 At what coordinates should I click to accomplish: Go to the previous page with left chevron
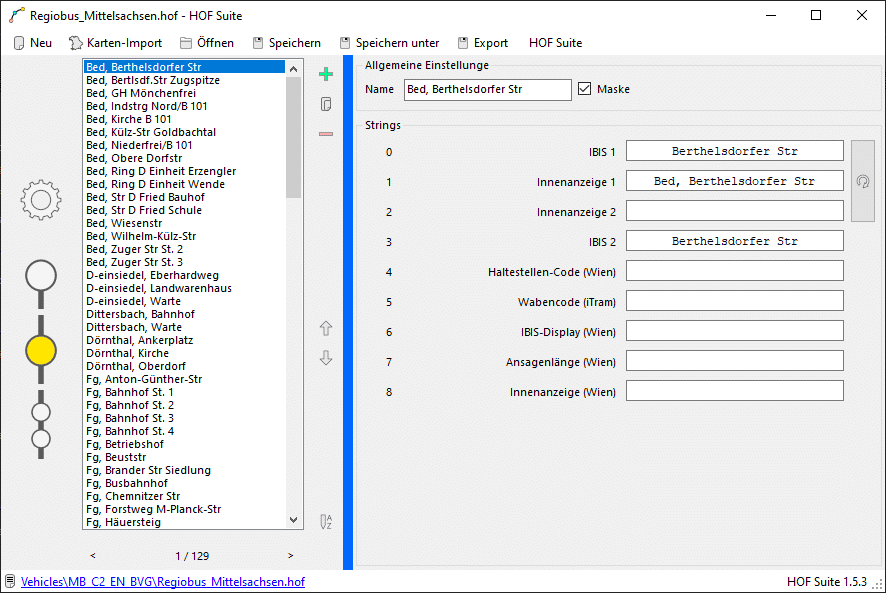click(x=93, y=555)
